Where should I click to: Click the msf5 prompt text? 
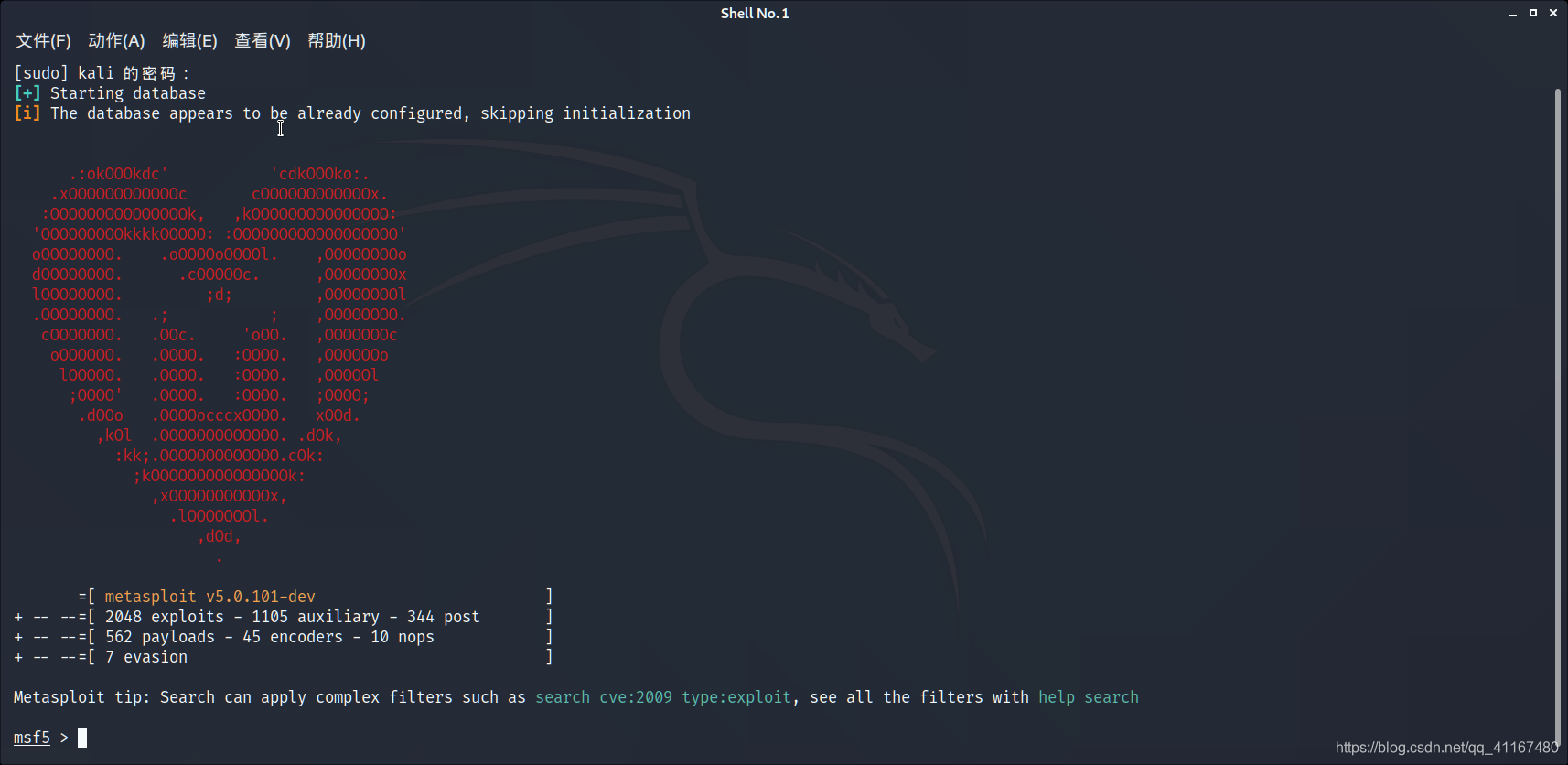[32, 738]
